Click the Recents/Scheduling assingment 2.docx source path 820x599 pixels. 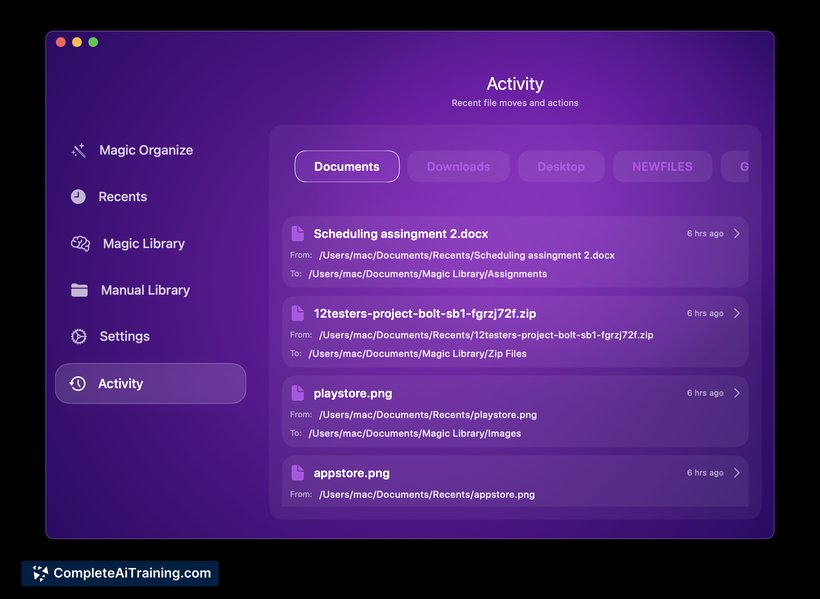pyautogui.click(x=467, y=255)
